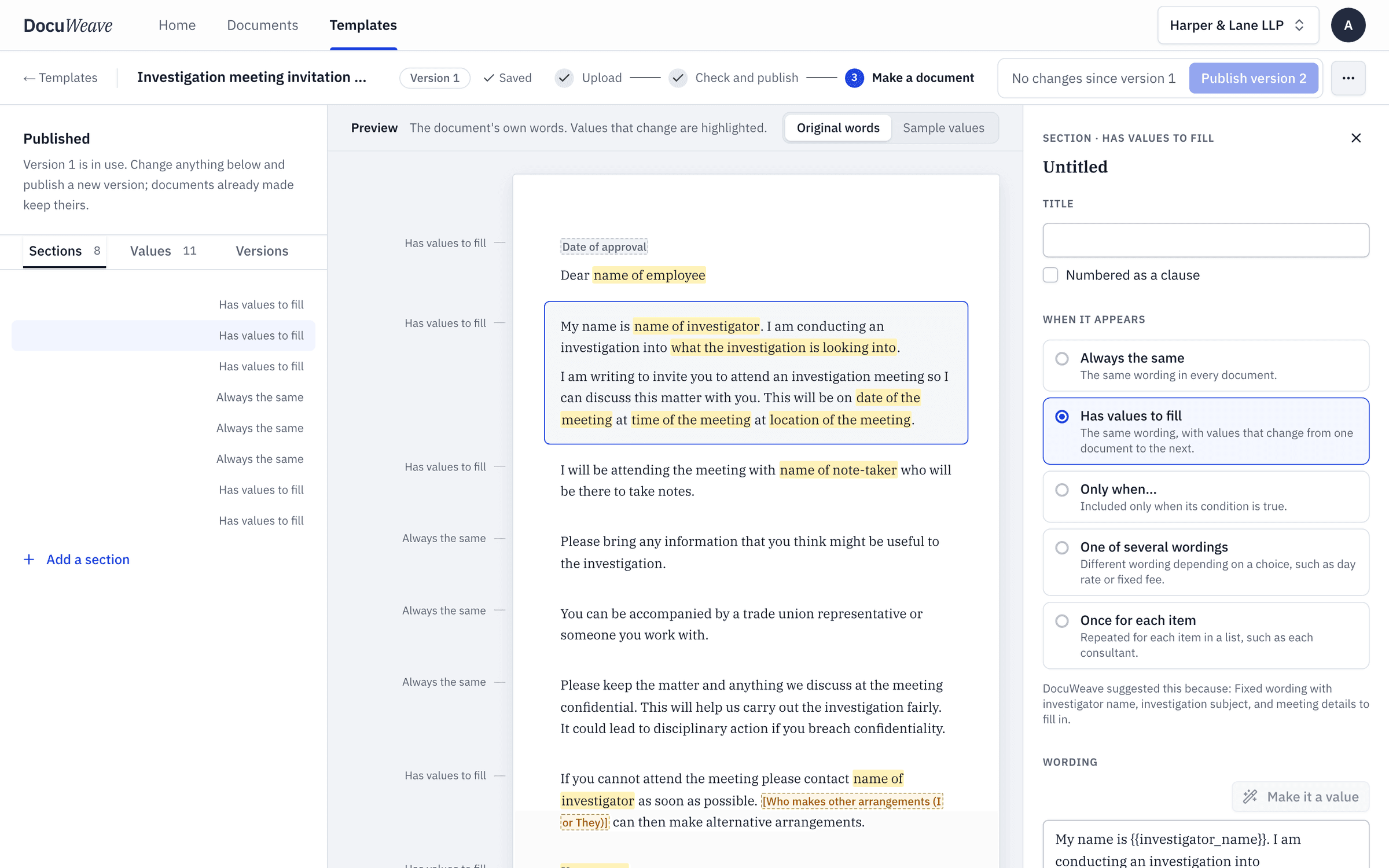This screenshot has width=1389, height=868.
Task: Choose One of several wordings option
Action: [x=1206, y=562]
